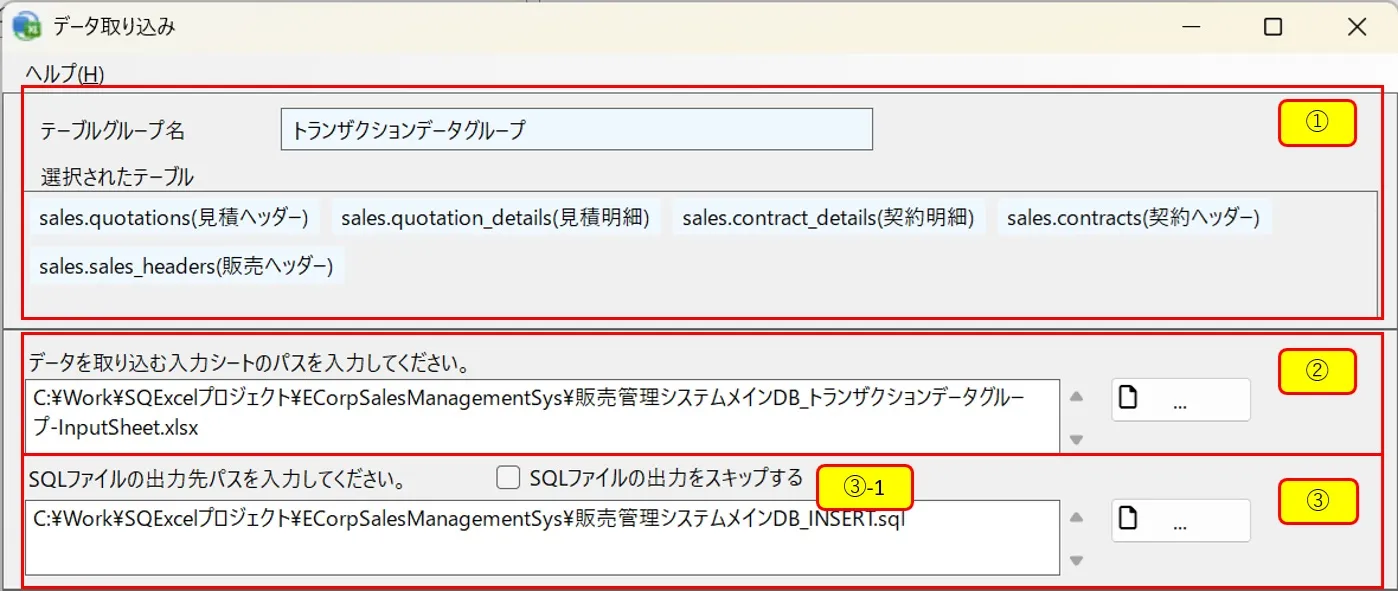The image size is (1398, 591).
Task: Click the テーブルグループ名 text field
Action: (577, 129)
